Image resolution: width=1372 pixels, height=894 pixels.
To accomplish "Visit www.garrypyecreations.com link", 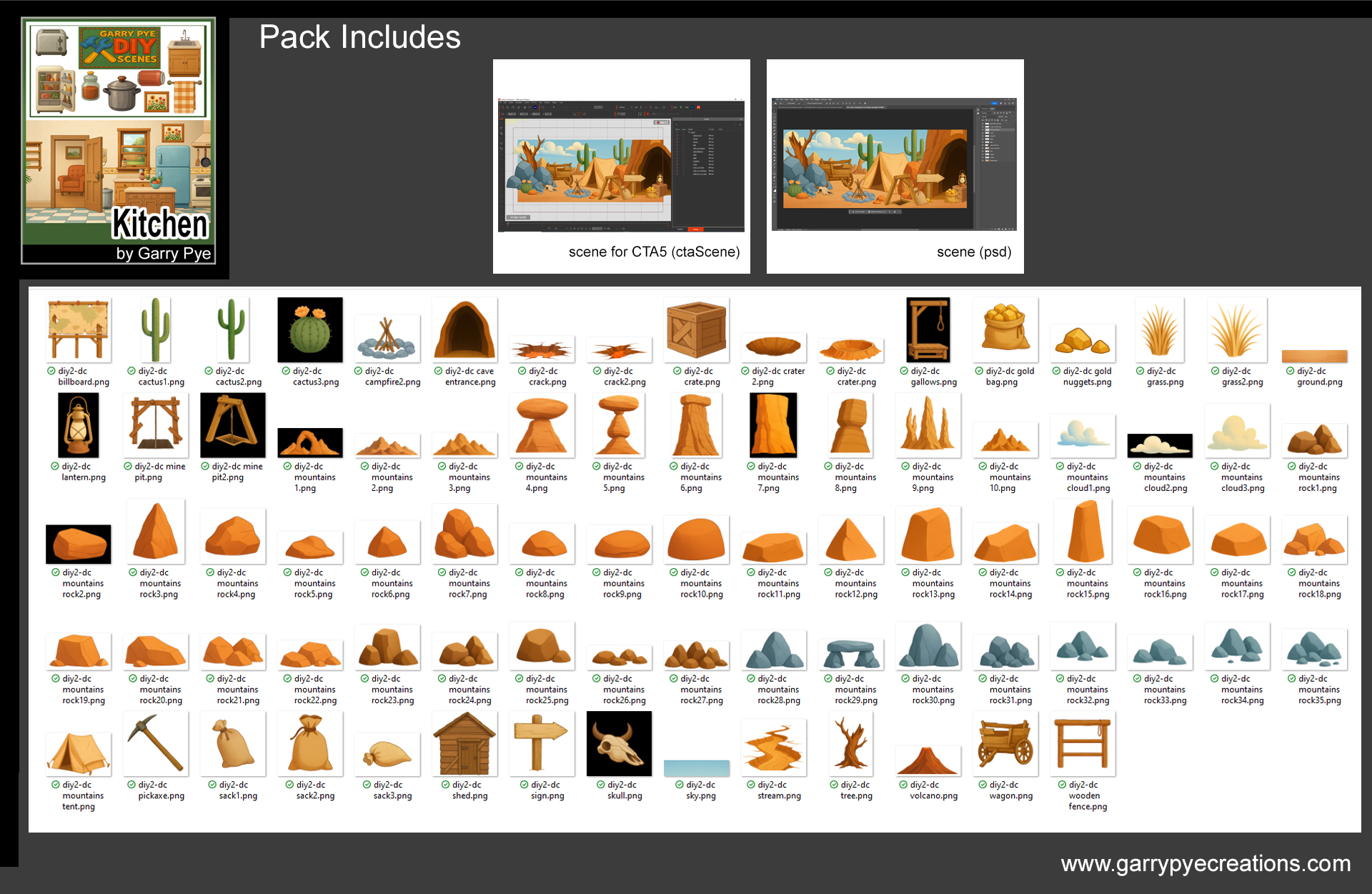I will [x=1205, y=863].
